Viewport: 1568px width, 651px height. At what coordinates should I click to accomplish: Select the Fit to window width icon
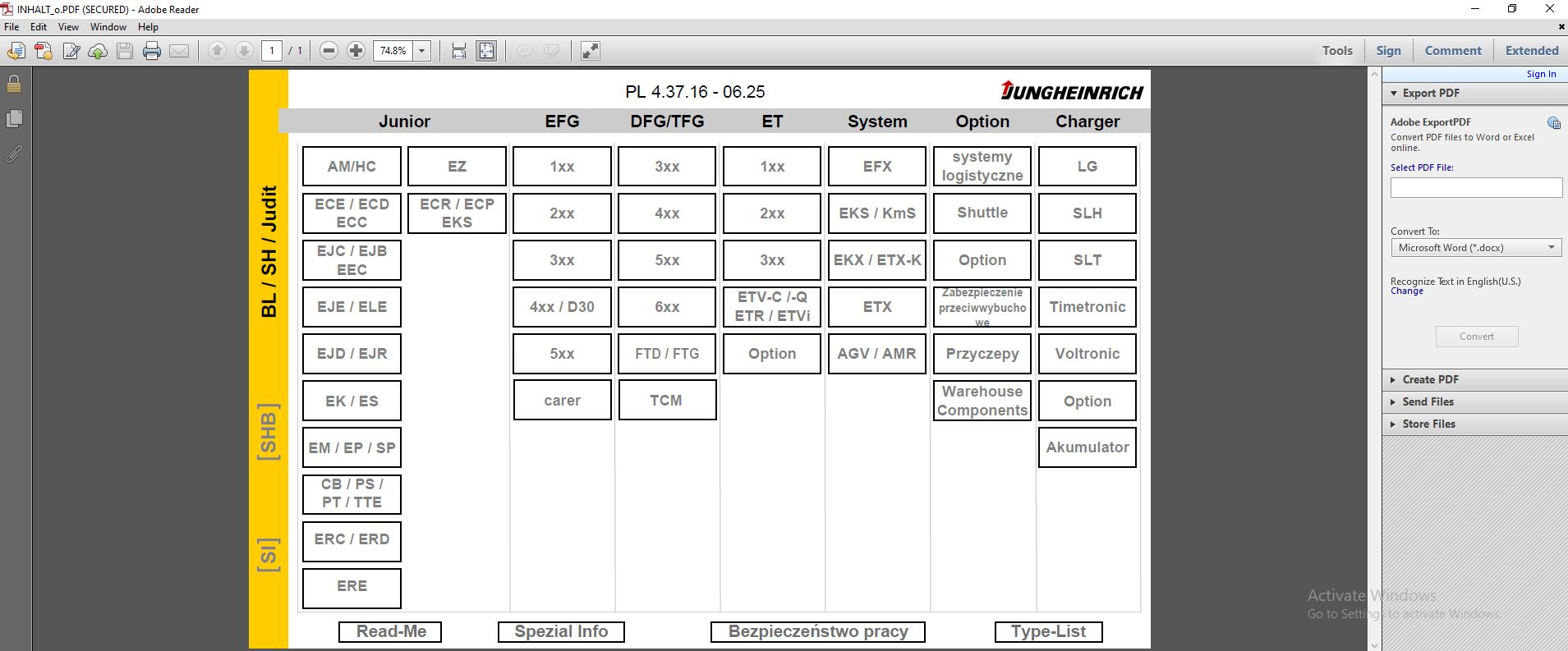pos(459,51)
